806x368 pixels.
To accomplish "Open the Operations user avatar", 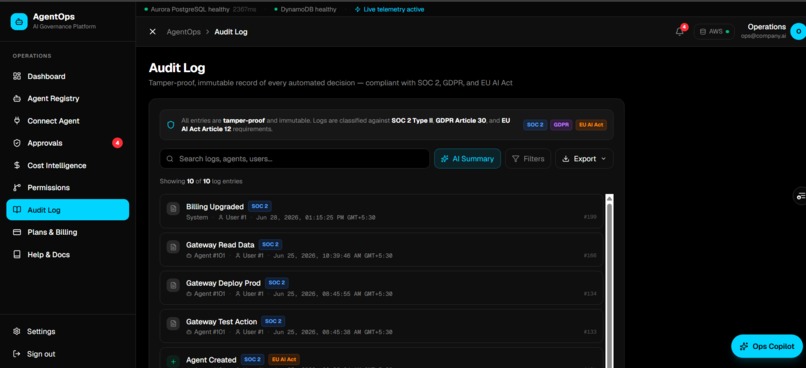I will click(x=798, y=31).
